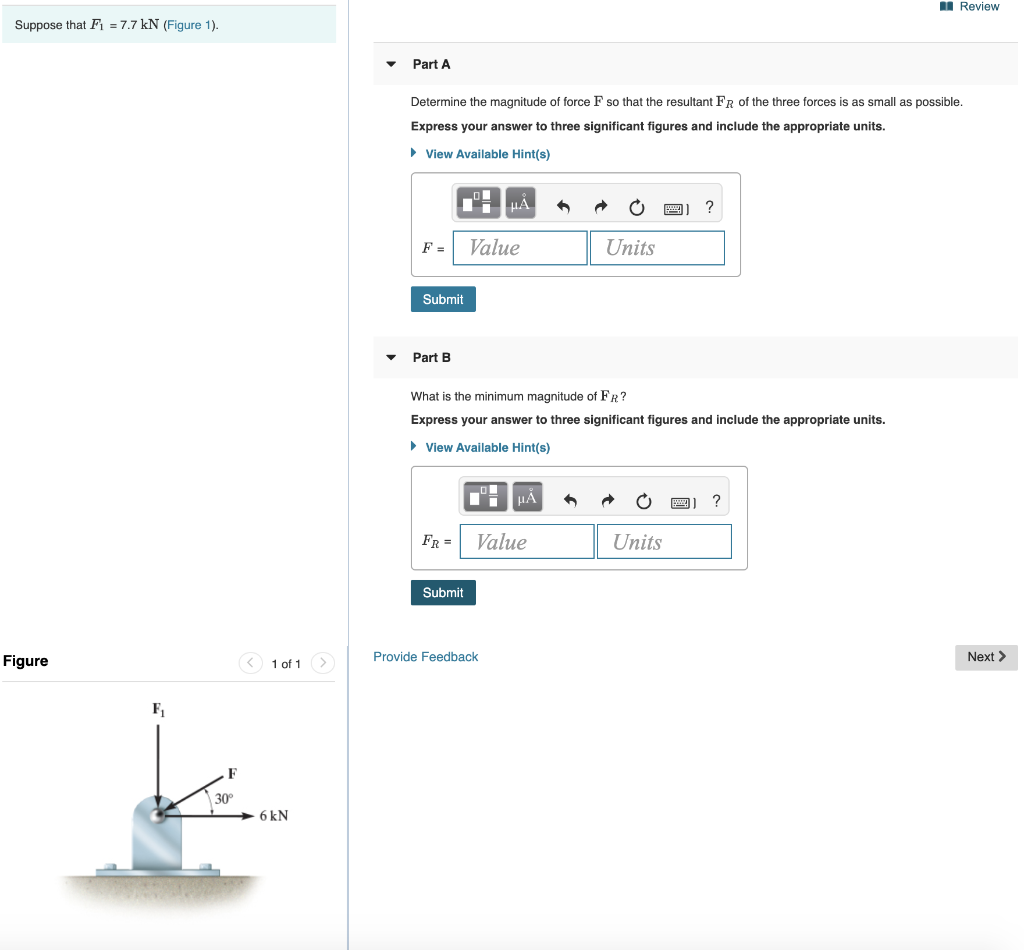1024x950 pixels.
Task: Click the undo arrow in Part A editor
Action: pyautogui.click(x=562, y=205)
